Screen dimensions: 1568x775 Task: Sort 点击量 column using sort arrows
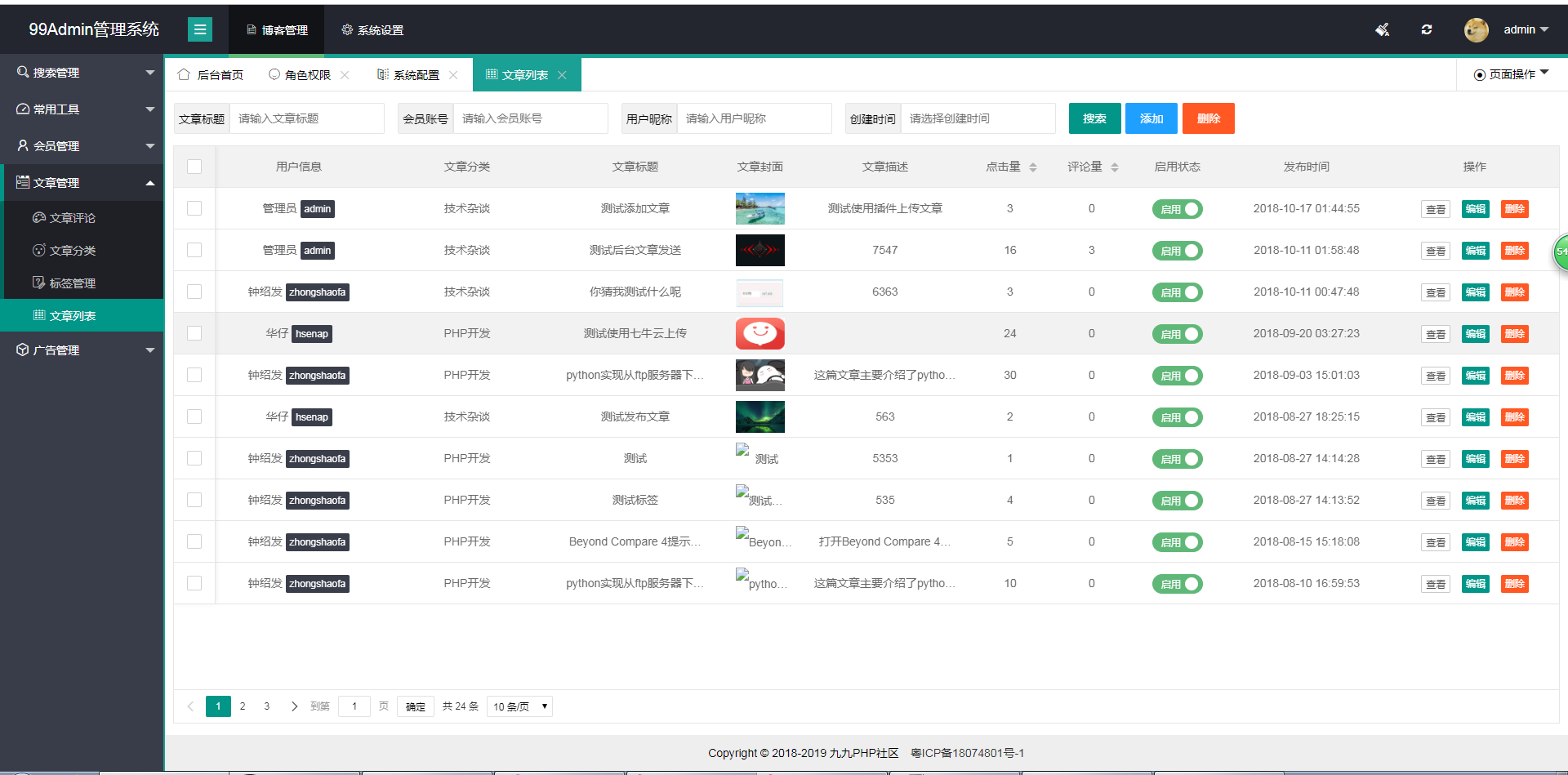1033,167
